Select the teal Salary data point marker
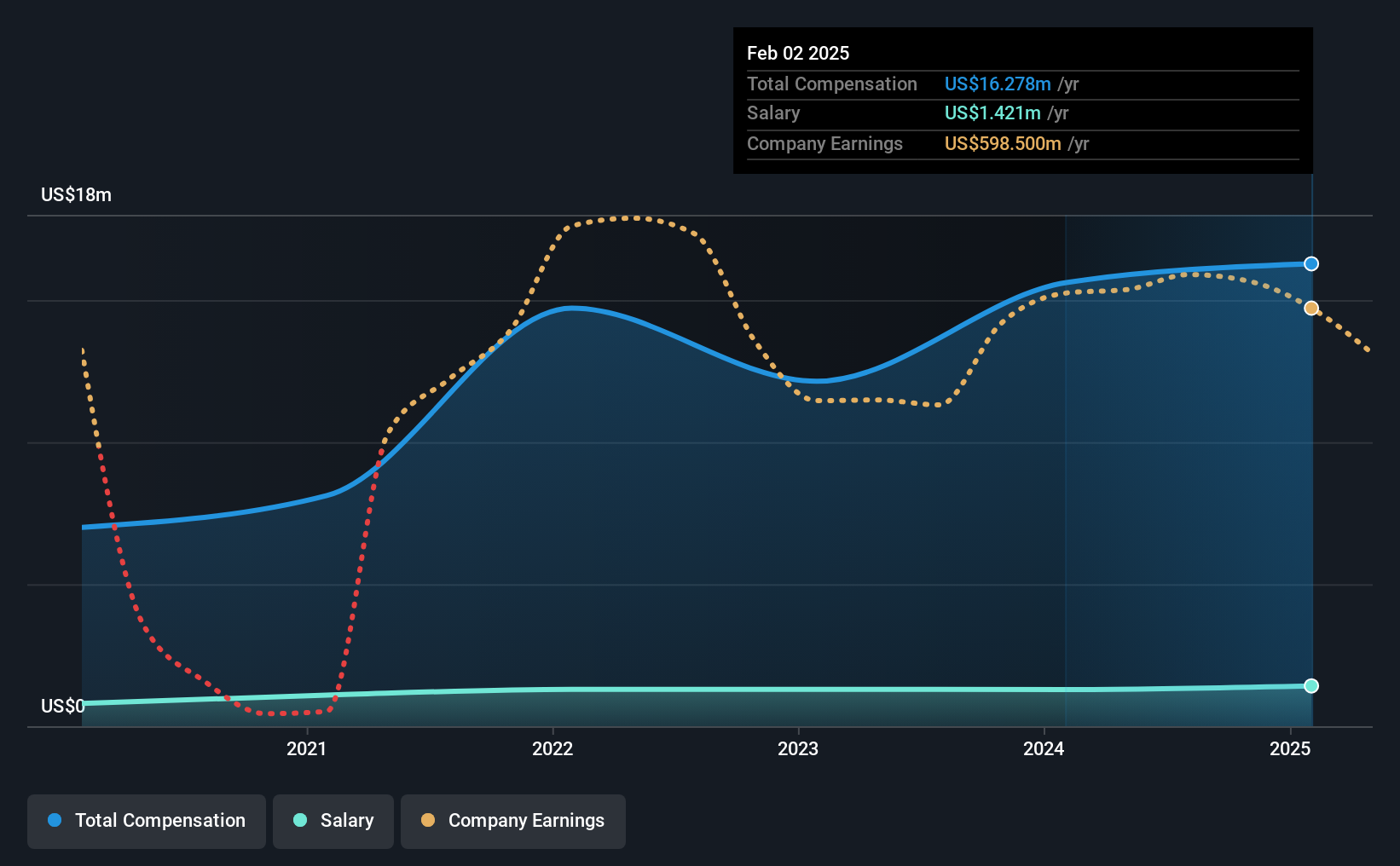This screenshot has height=866, width=1400. 1311,686
